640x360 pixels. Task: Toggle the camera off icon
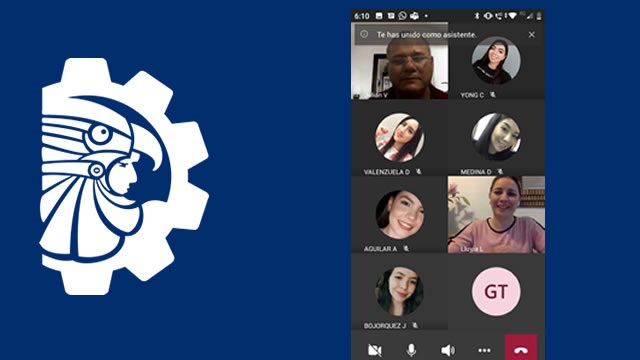tap(374, 350)
